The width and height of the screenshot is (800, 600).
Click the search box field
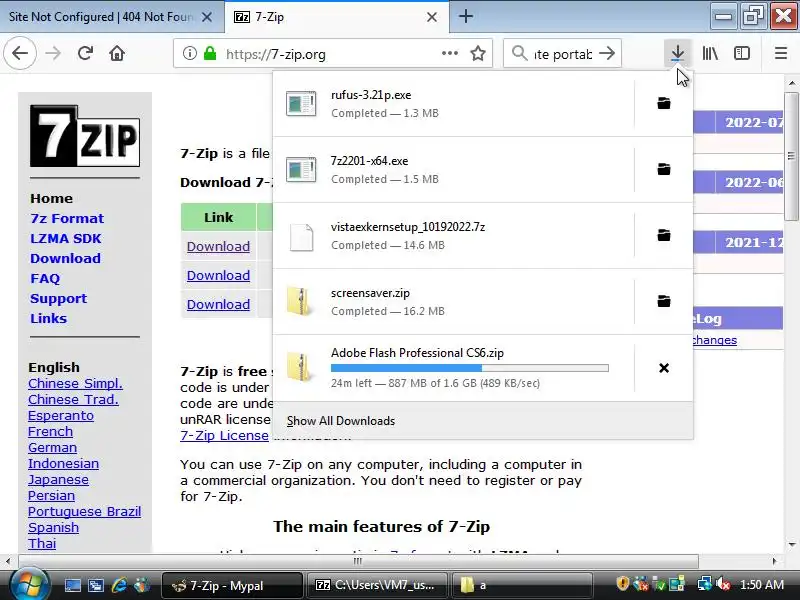pyautogui.click(x=563, y=54)
